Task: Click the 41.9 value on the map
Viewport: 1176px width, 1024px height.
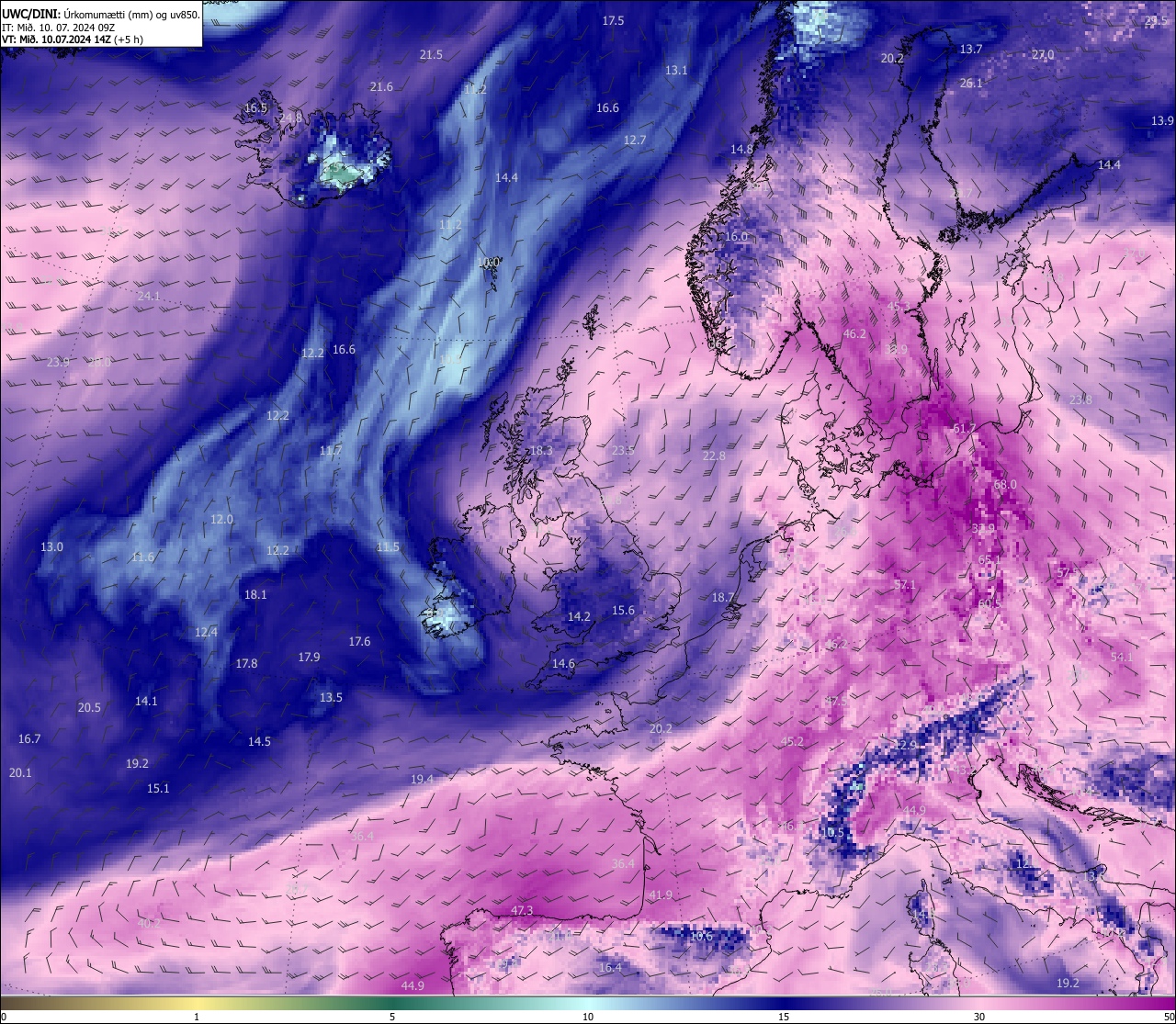Action: tap(660, 895)
